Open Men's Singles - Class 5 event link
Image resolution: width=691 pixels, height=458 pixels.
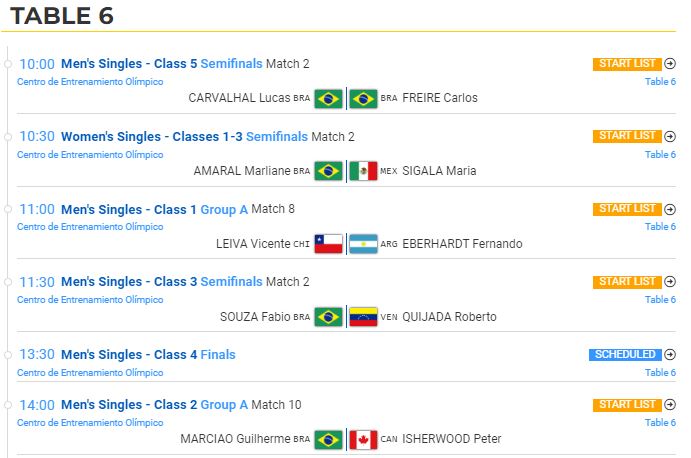pyautogui.click(x=129, y=63)
